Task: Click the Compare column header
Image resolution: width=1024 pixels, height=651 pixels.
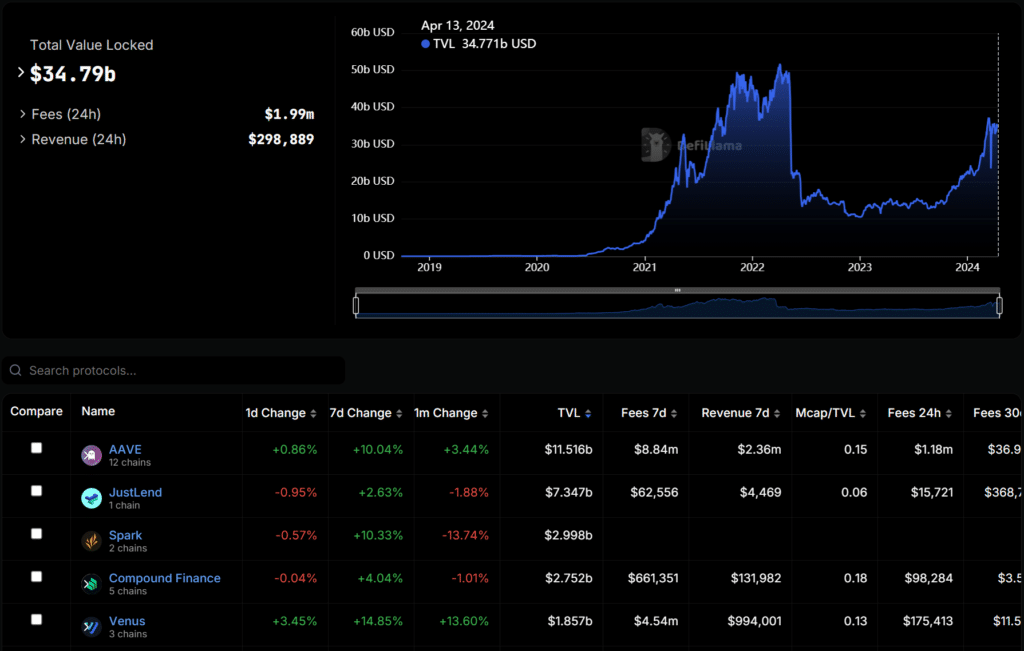Action: 37,411
